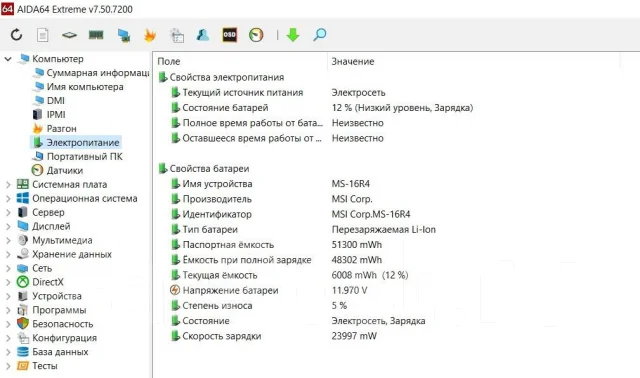Expand the Дисплей tree node
The height and width of the screenshot is (378, 640).
pos(8,226)
